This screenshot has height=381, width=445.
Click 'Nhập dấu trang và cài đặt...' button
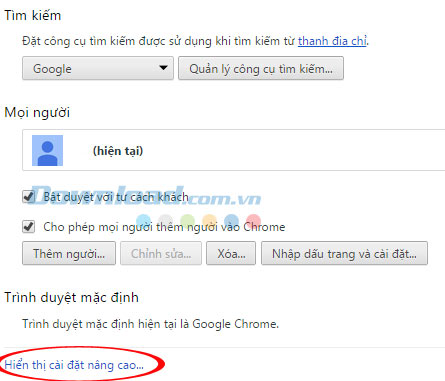click(x=344, y=254)
